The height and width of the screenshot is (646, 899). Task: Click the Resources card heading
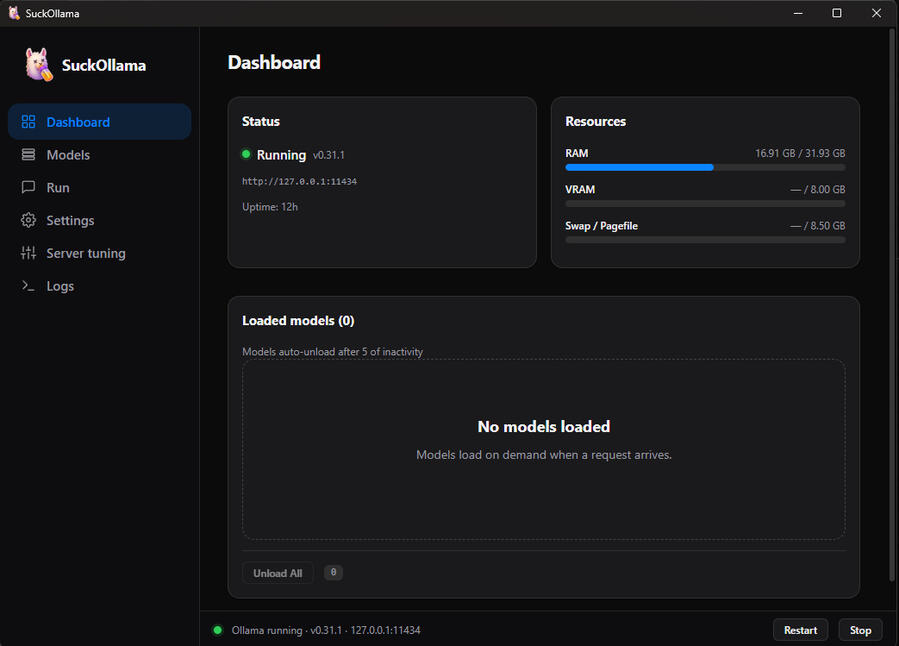click(x=596, y=122)
